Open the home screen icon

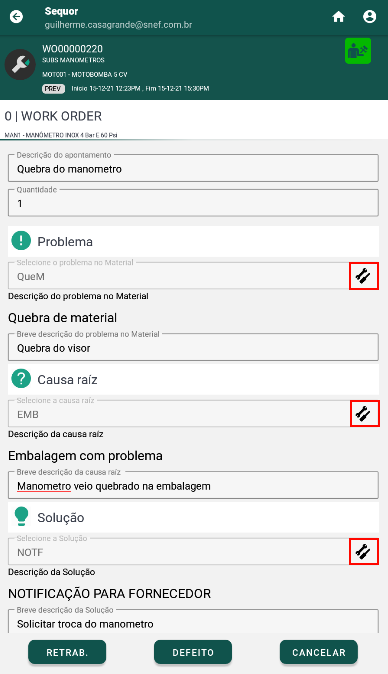(339, 17)
